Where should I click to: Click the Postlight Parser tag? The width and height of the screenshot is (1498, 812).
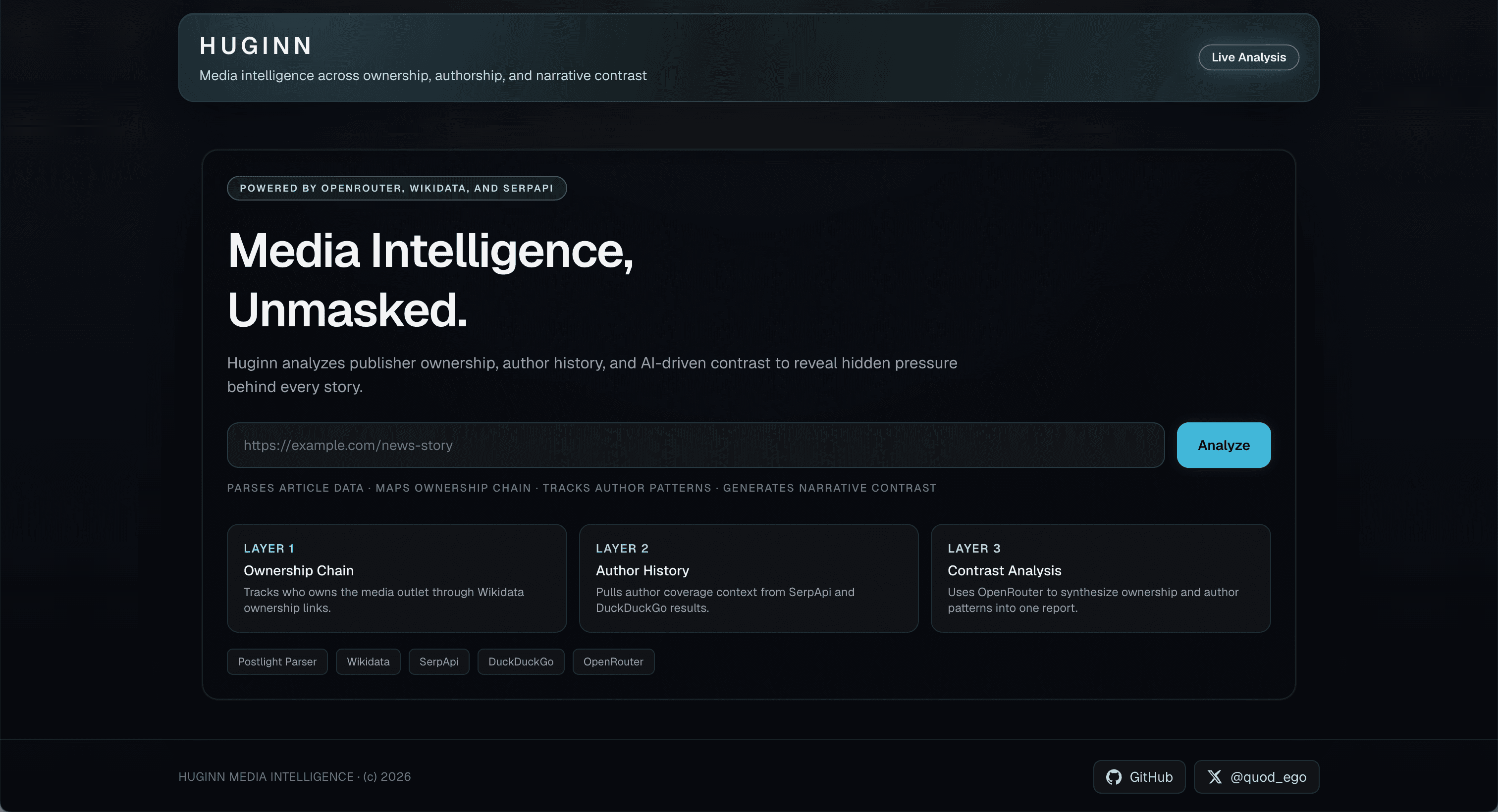[277, 661]
